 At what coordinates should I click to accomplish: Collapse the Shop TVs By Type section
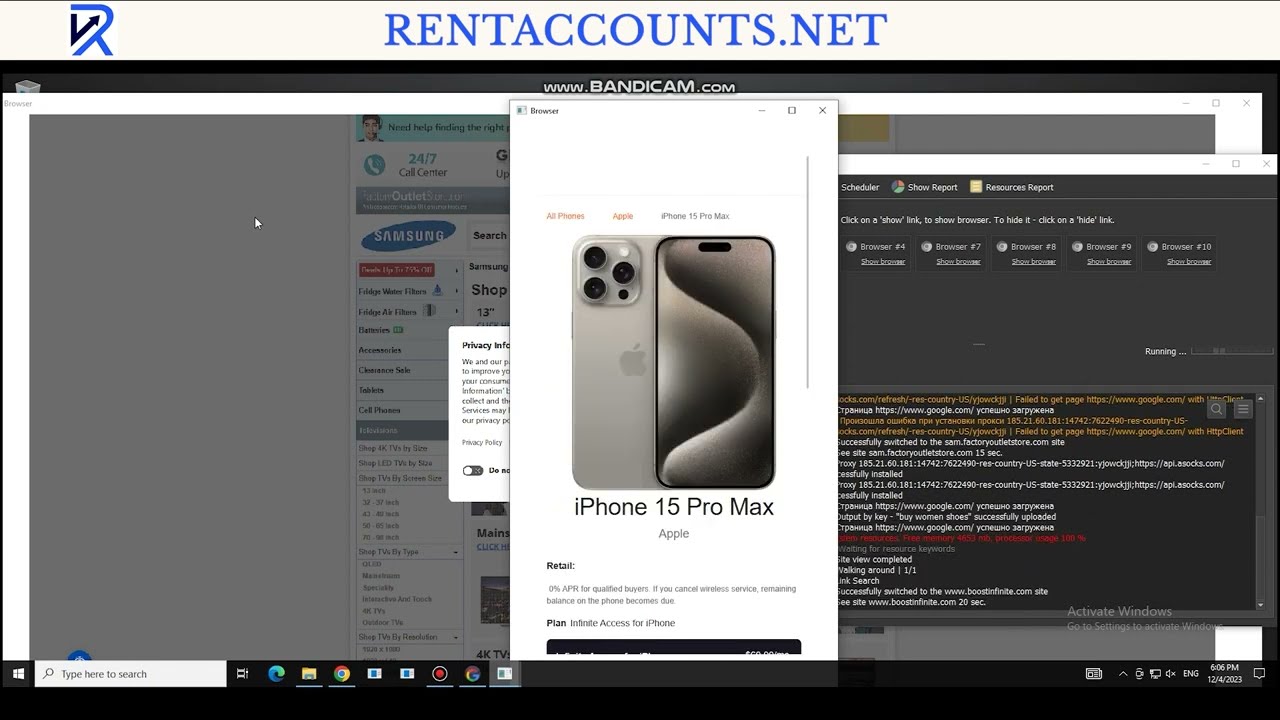(x=456, y=552)
